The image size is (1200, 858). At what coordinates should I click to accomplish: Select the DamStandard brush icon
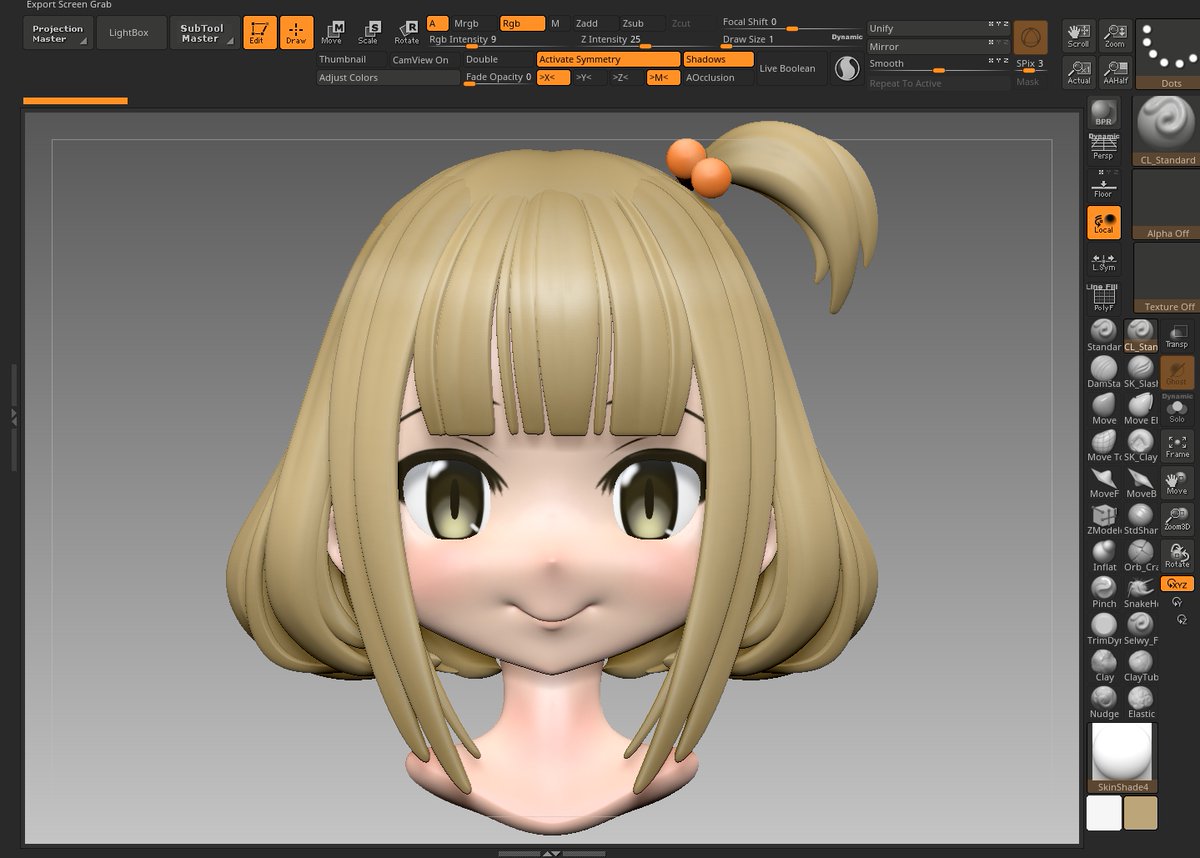coord(1104,372)
